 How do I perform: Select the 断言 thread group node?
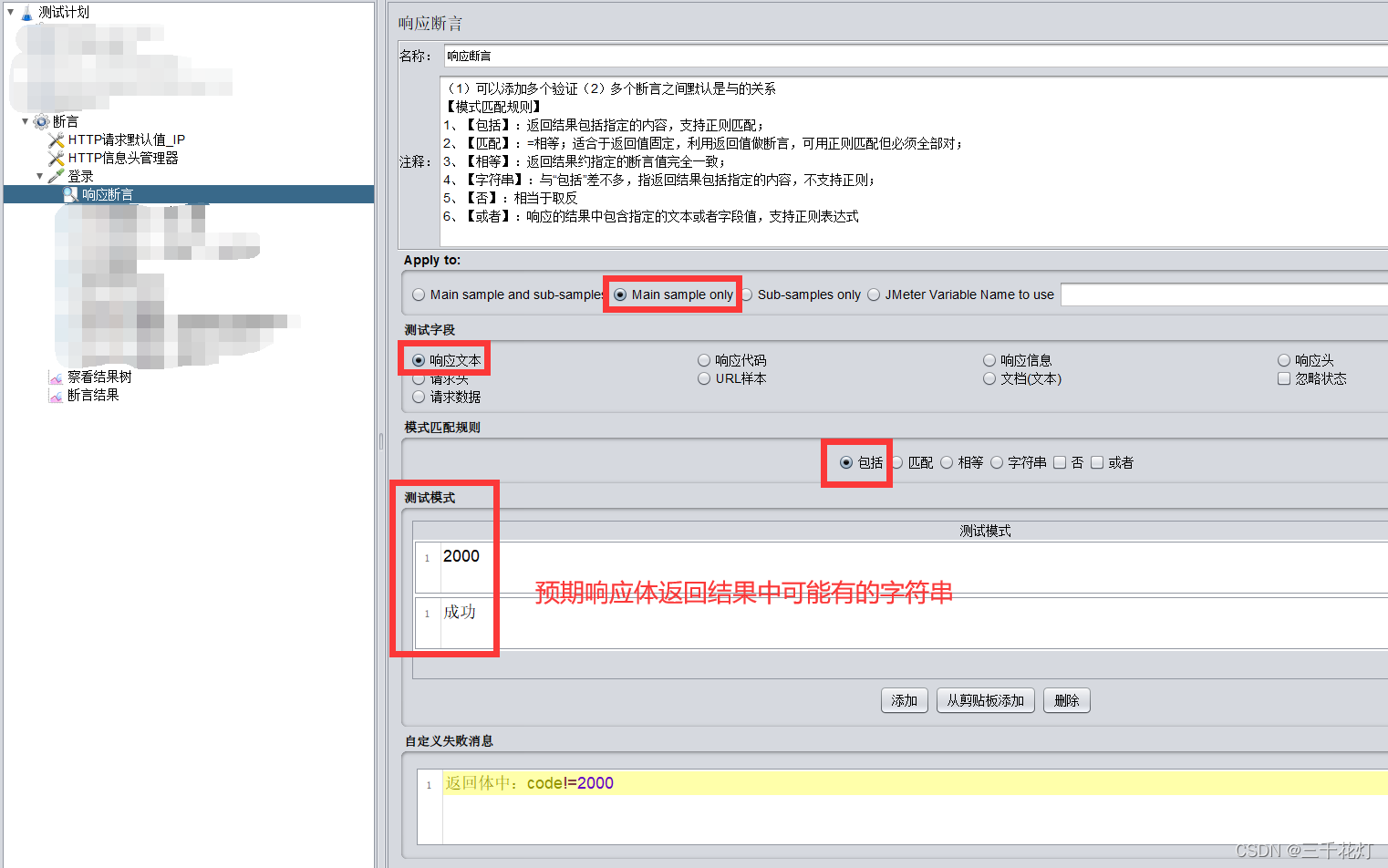coord(67,121)
